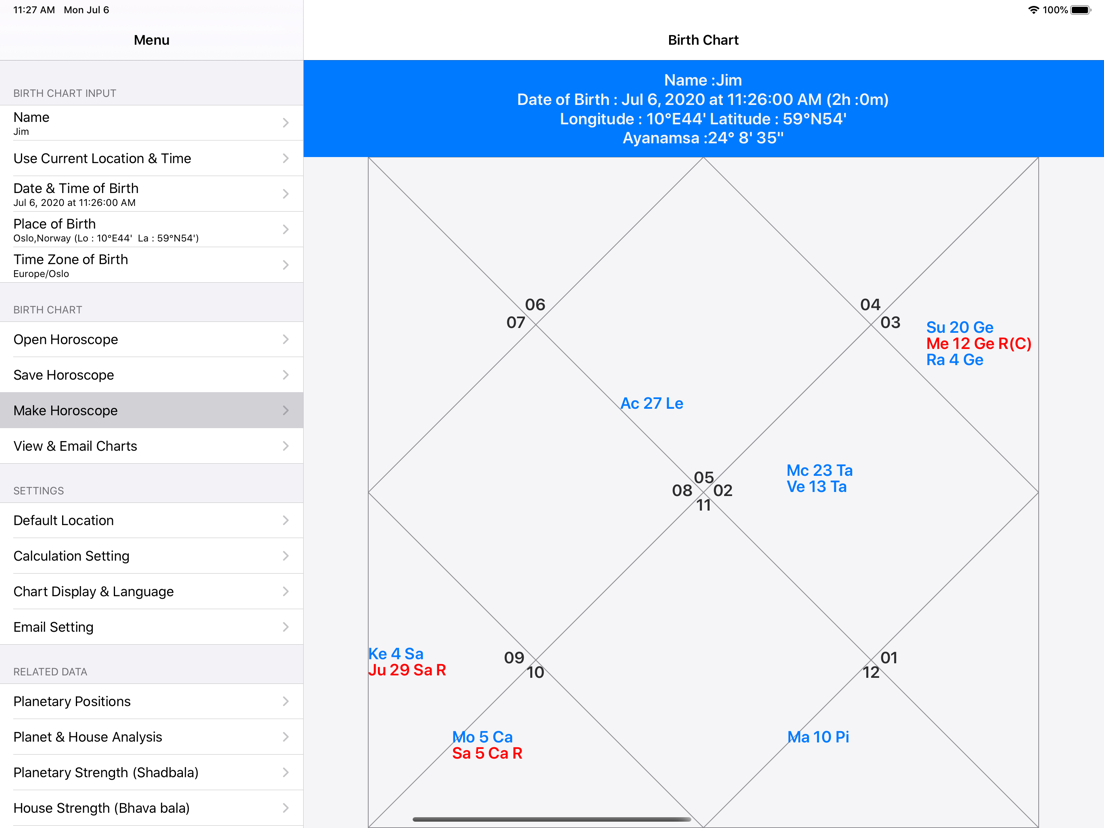Screen dimensions: 1104x828
Task: Open View & Email Charts
Action: [x=151, y=446]
